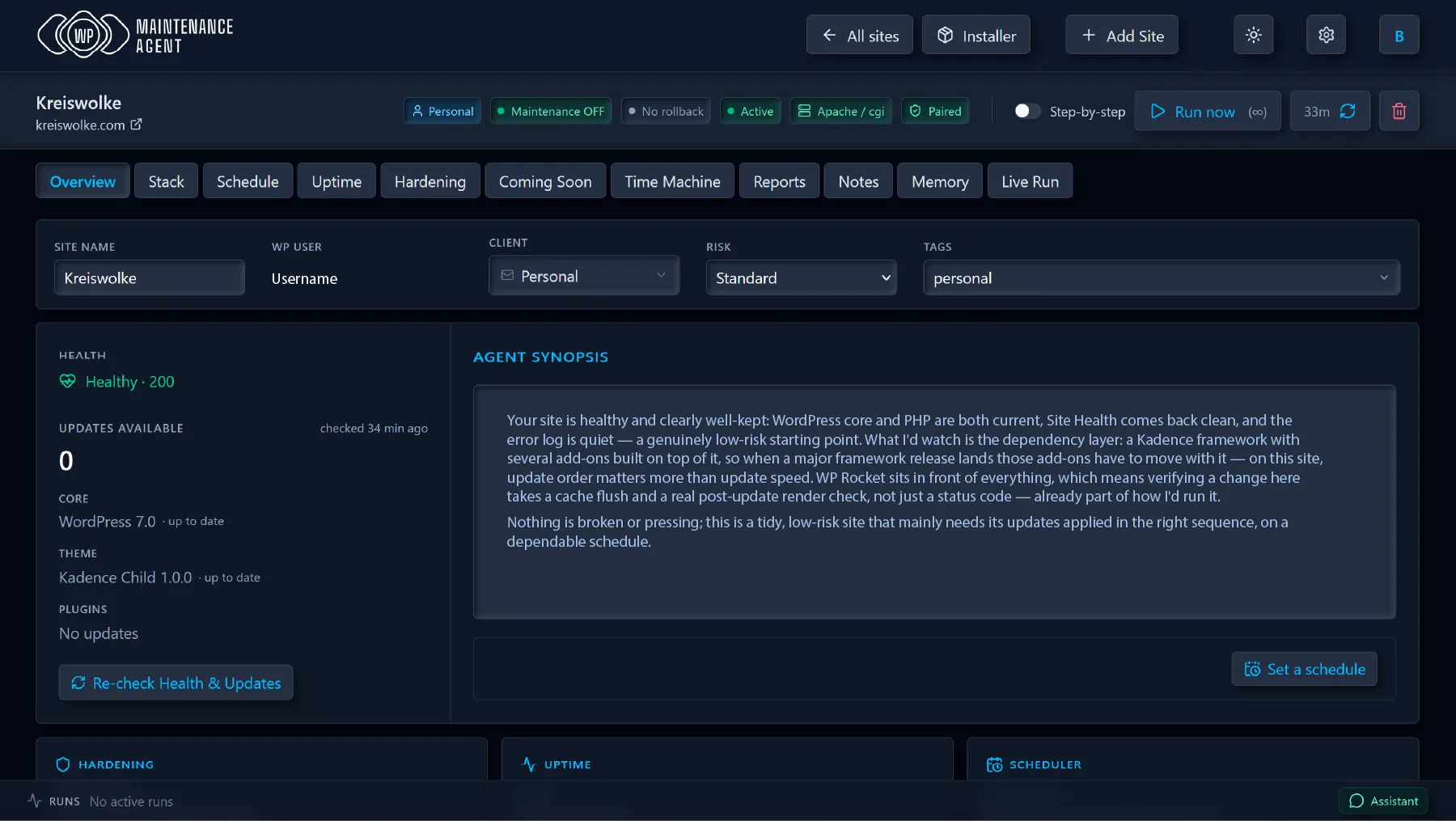Click 'No updates' under Plugins
Viewport: 1456px width, 821px height.
[99, 633]
